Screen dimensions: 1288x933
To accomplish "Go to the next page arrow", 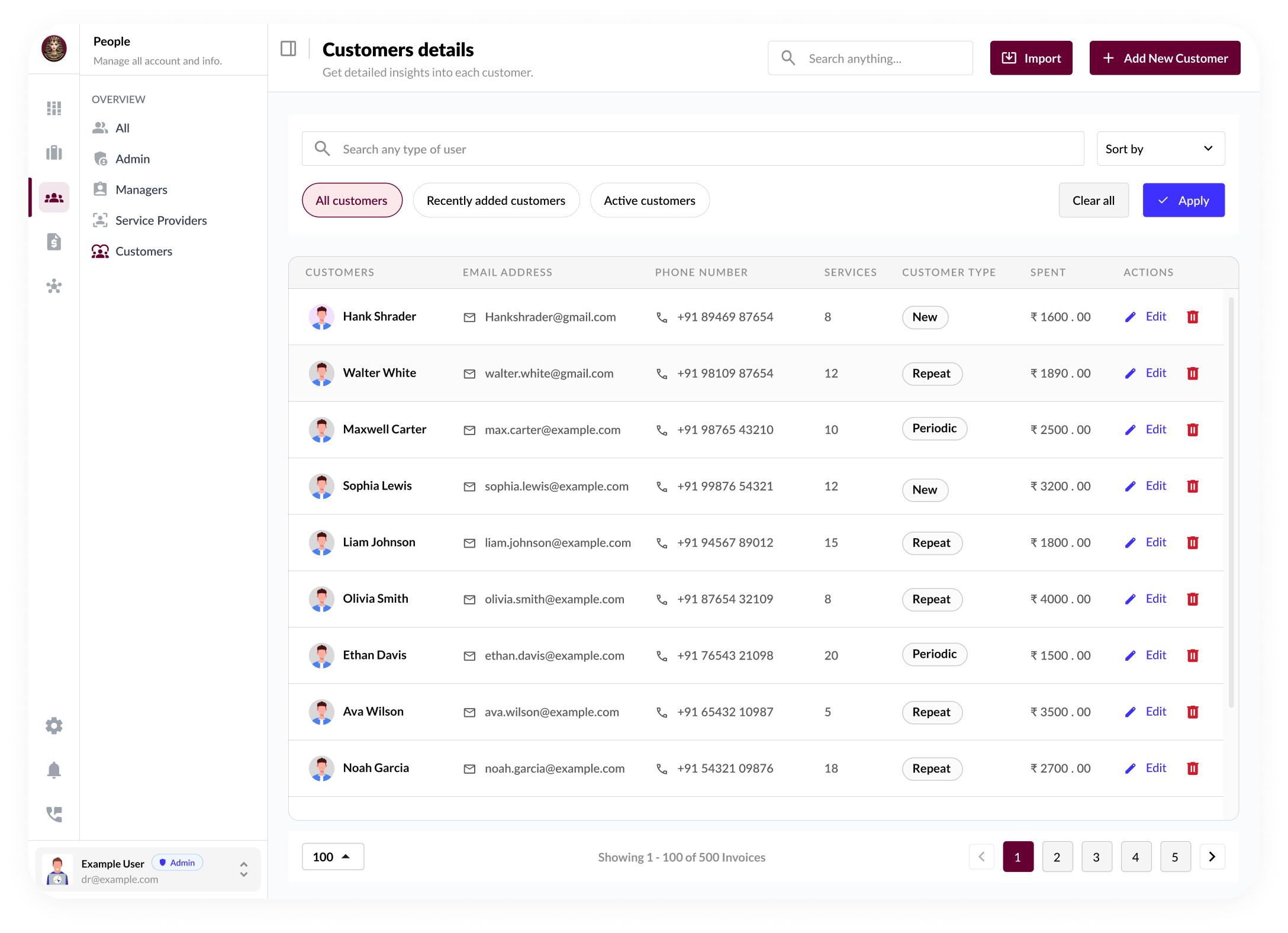I will point(1212,857).
